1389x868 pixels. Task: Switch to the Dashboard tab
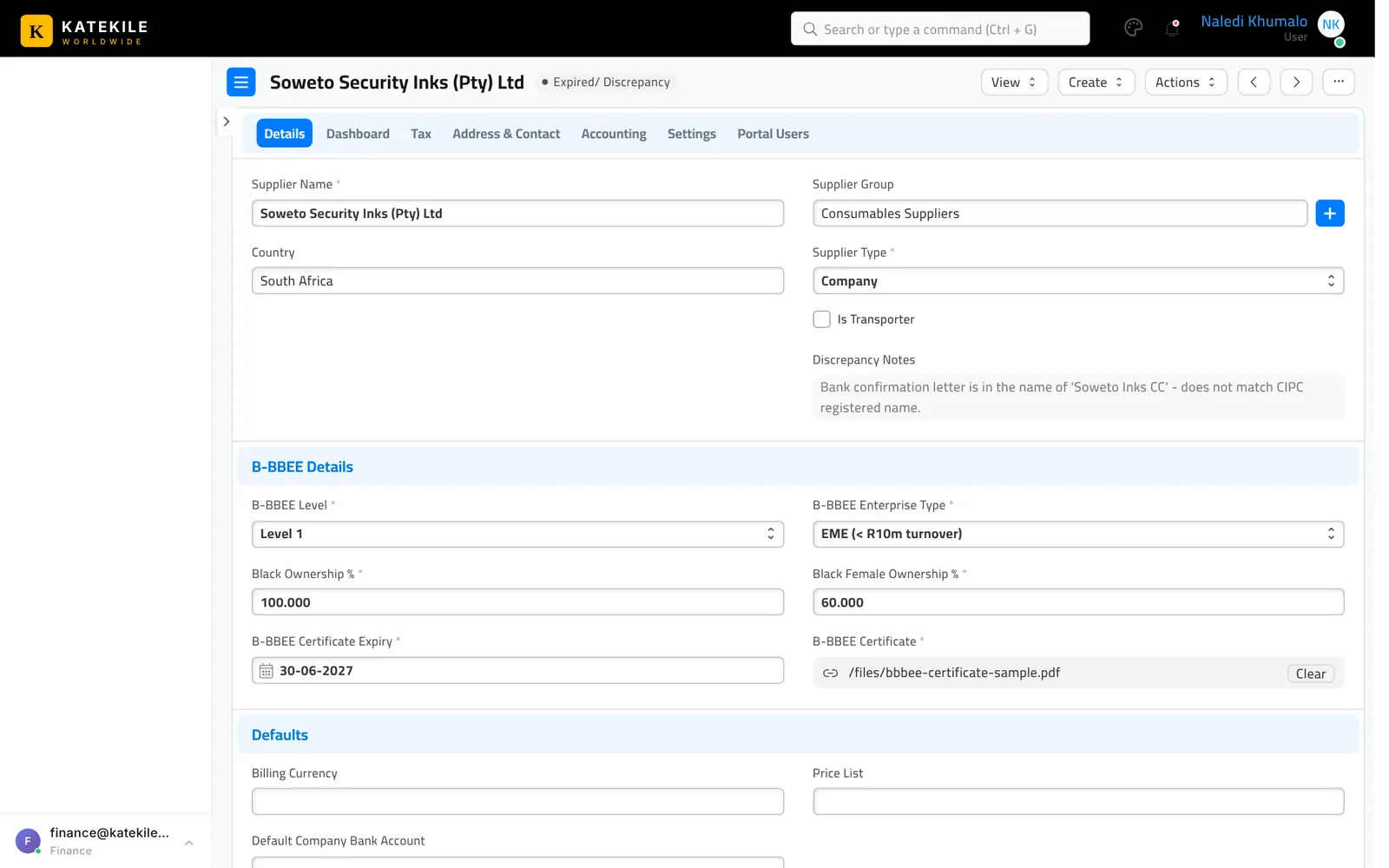[358, 134]
